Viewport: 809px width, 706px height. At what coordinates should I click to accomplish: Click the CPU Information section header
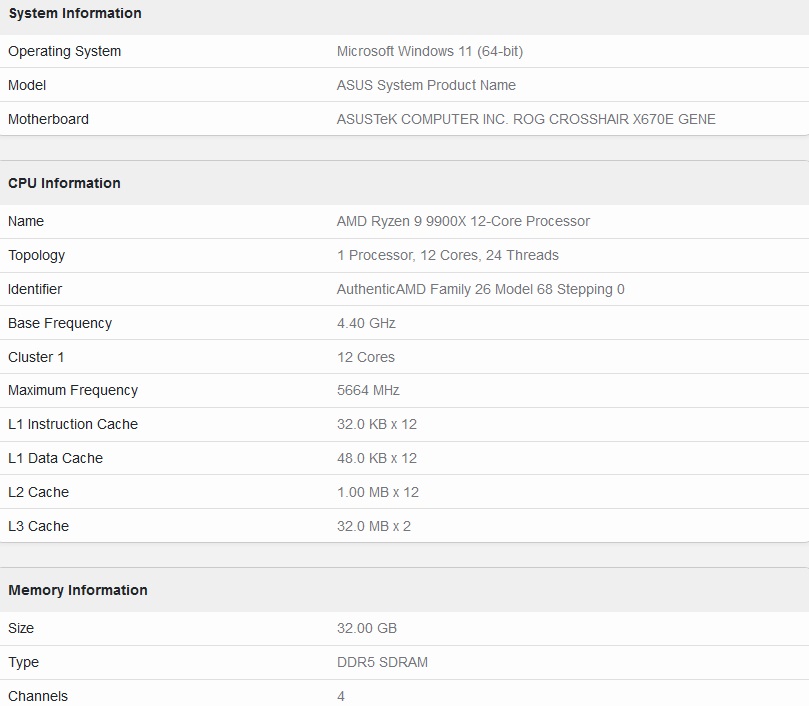coord(64,183)
